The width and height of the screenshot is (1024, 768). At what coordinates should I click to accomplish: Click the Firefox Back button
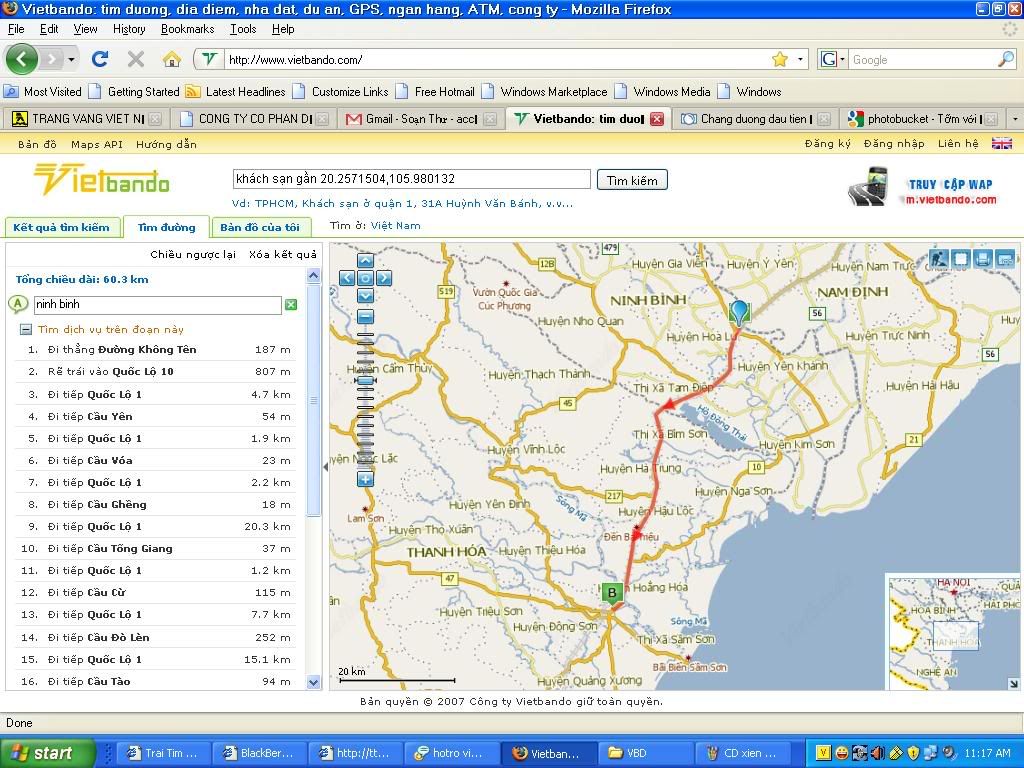tap(22, 59)
